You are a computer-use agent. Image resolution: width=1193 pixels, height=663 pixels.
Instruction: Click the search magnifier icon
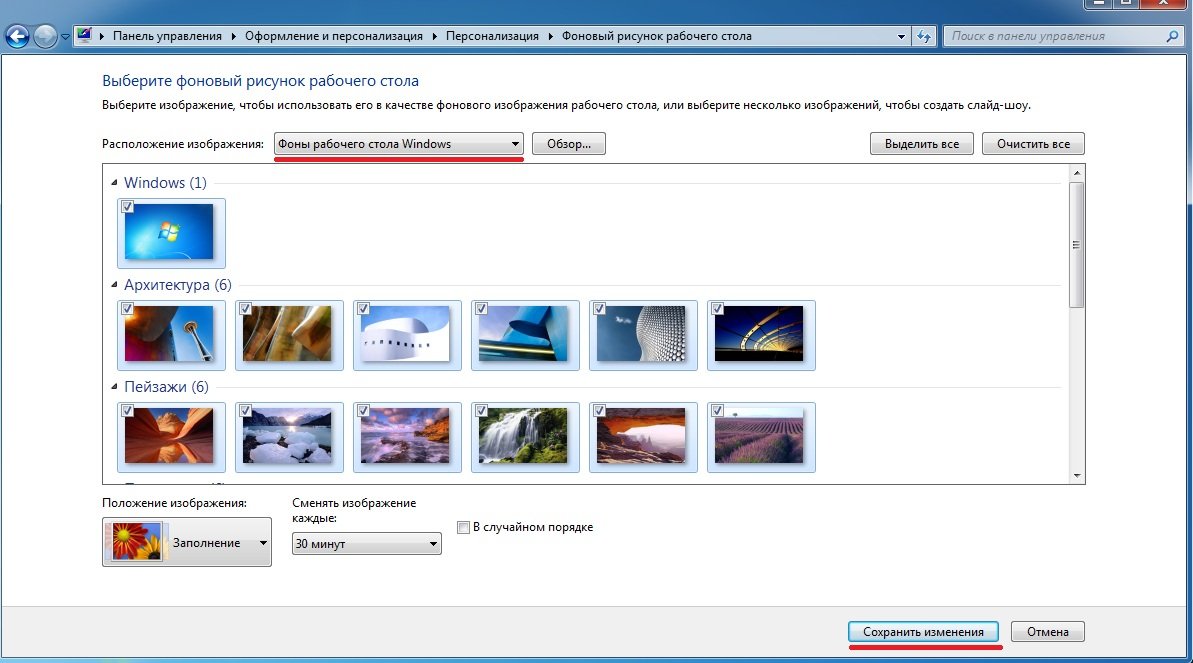(1172, 36)
